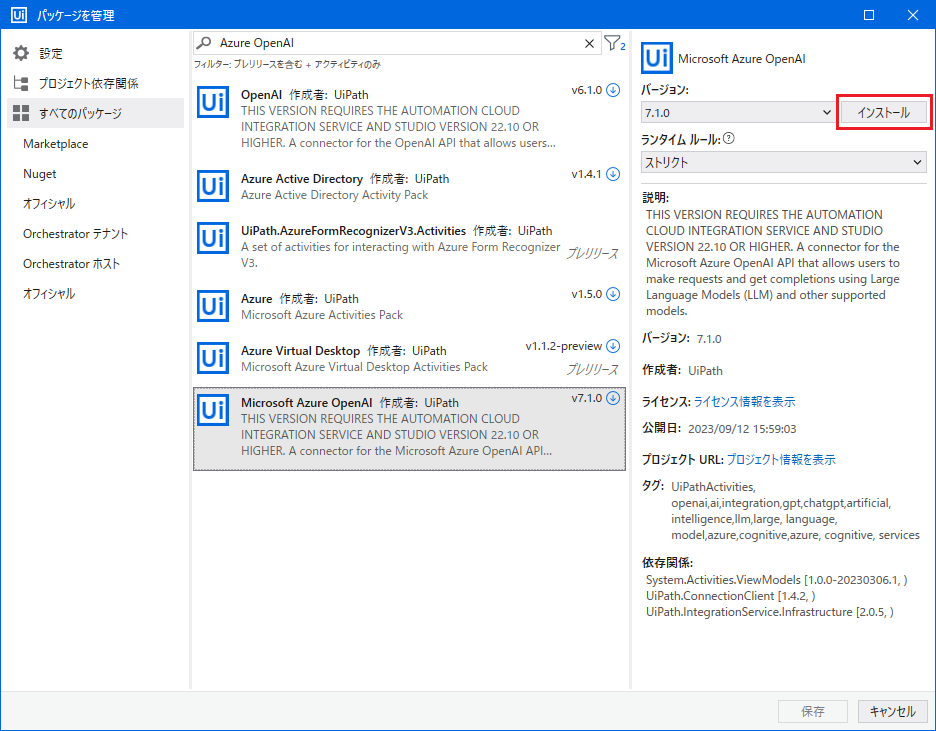The height and width of the screenshot is (731, 936).
Task: Click the all packages grid icon
Action: [21, 113]
